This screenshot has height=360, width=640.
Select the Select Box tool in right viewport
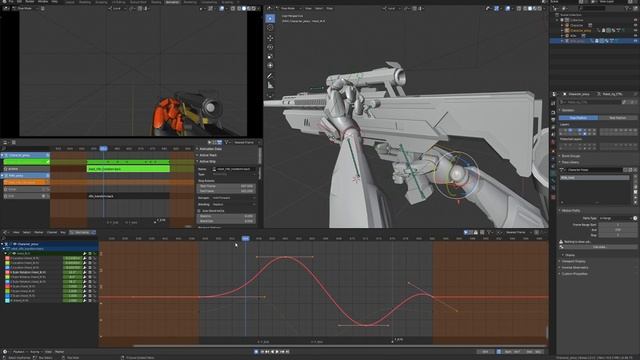[x=270, y=18]
